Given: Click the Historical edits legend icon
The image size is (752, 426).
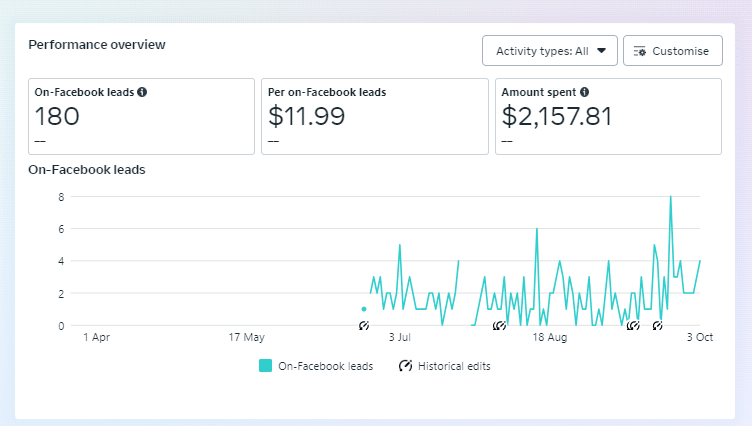Looking at the screenshot, I should click(x=405, y=366).
